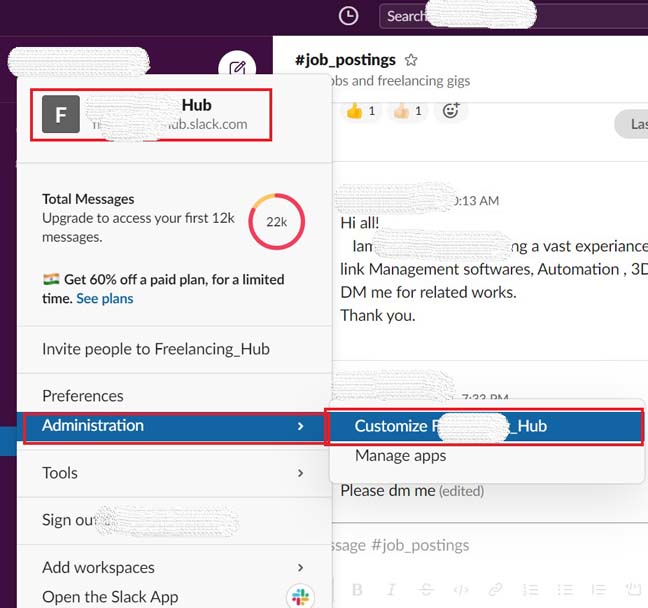The height and width of the screenshot is (608, 648).
Task: Select the Sign out option
Action: 174,520
